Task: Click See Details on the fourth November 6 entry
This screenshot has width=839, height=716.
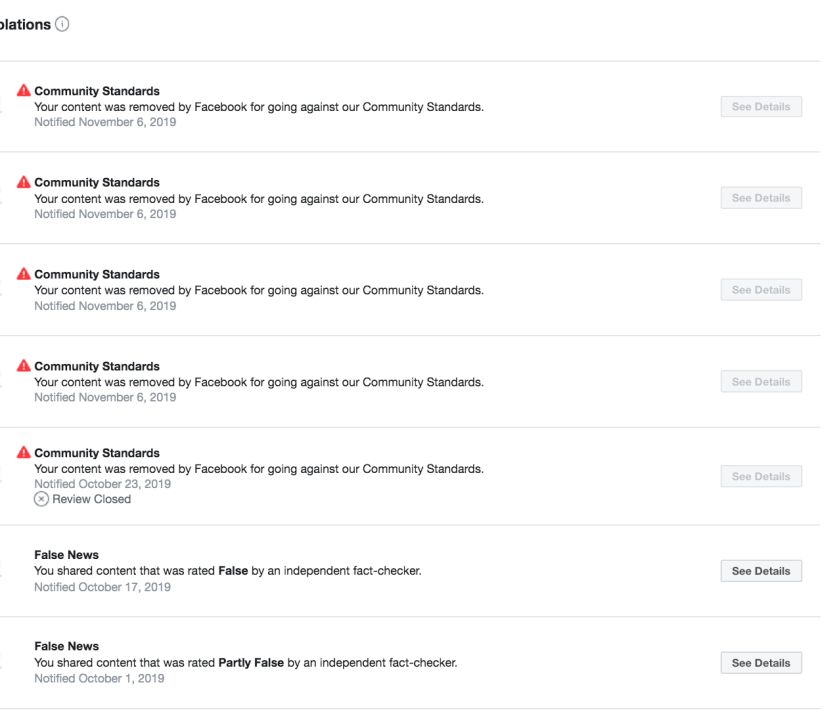Action: (760, 382)
